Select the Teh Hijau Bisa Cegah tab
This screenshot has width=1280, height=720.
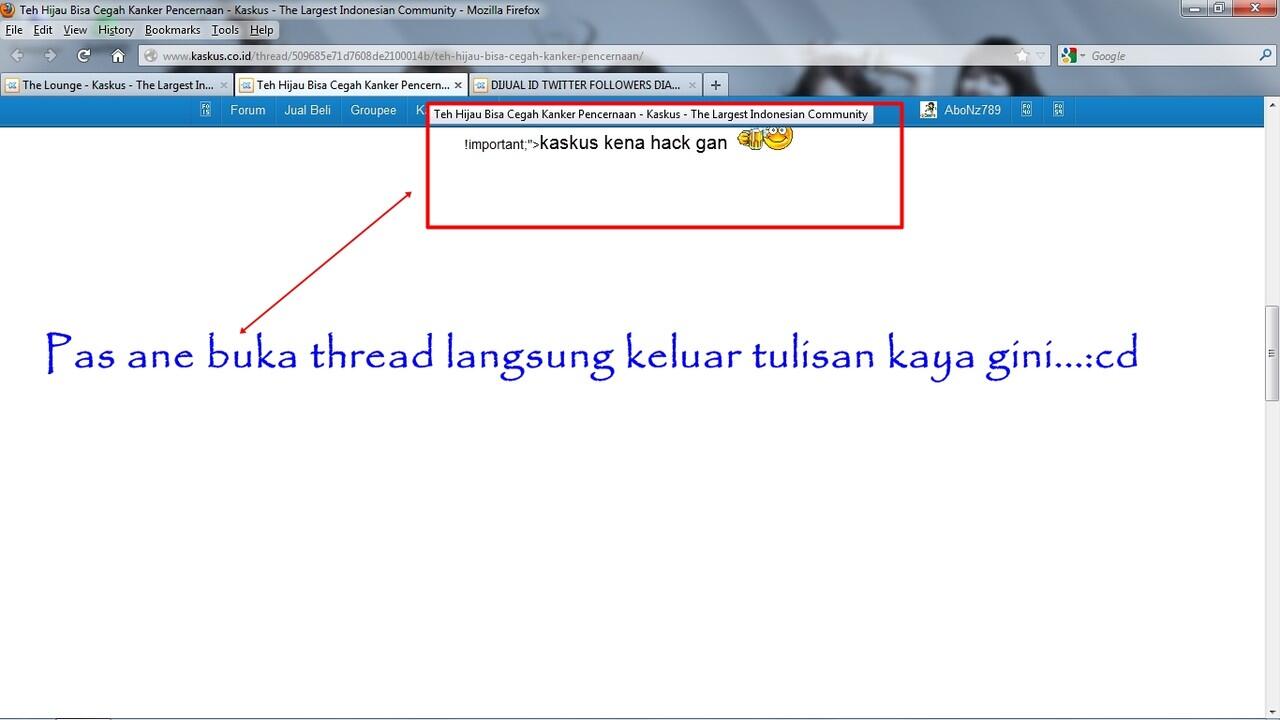[351, 85]
